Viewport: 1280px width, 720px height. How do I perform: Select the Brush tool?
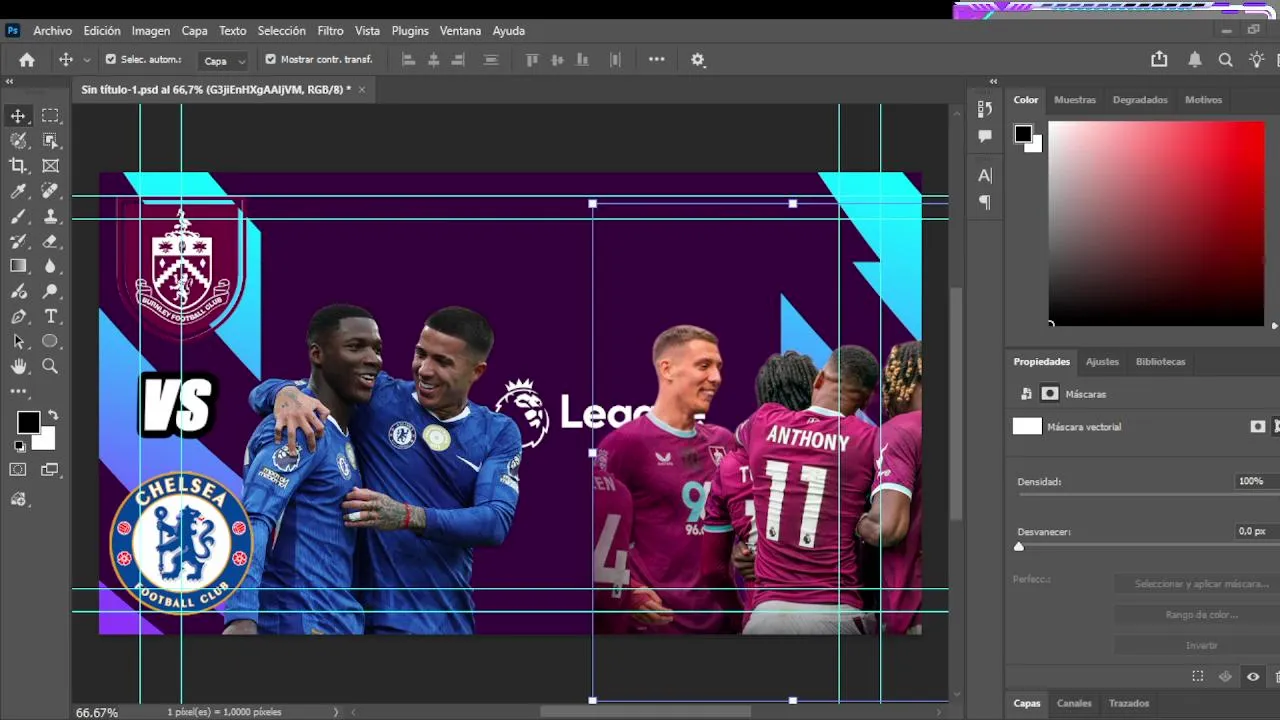pyautogui.click(x=18, y=216)
